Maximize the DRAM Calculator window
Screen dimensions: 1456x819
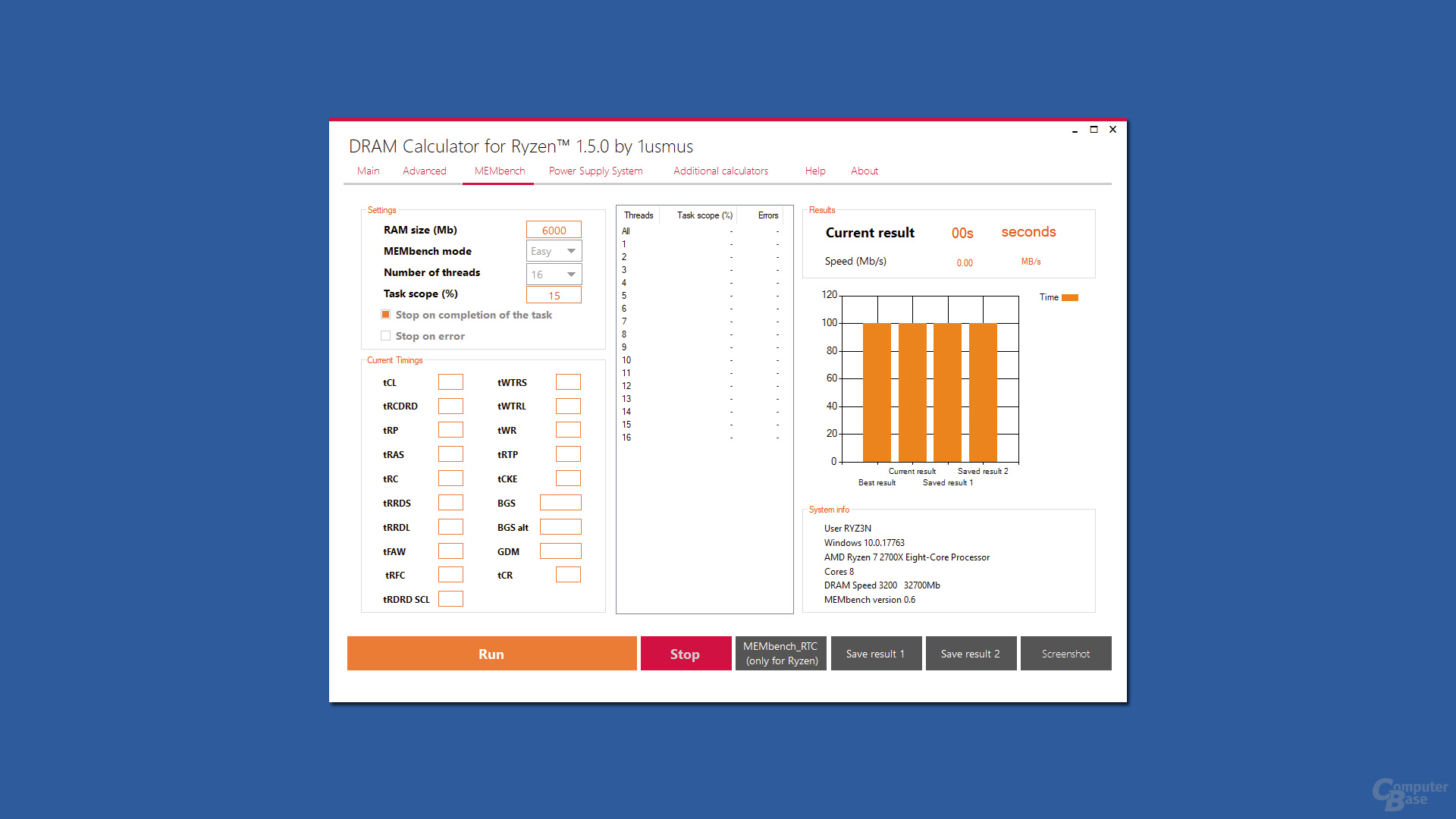pos(1094,130)
